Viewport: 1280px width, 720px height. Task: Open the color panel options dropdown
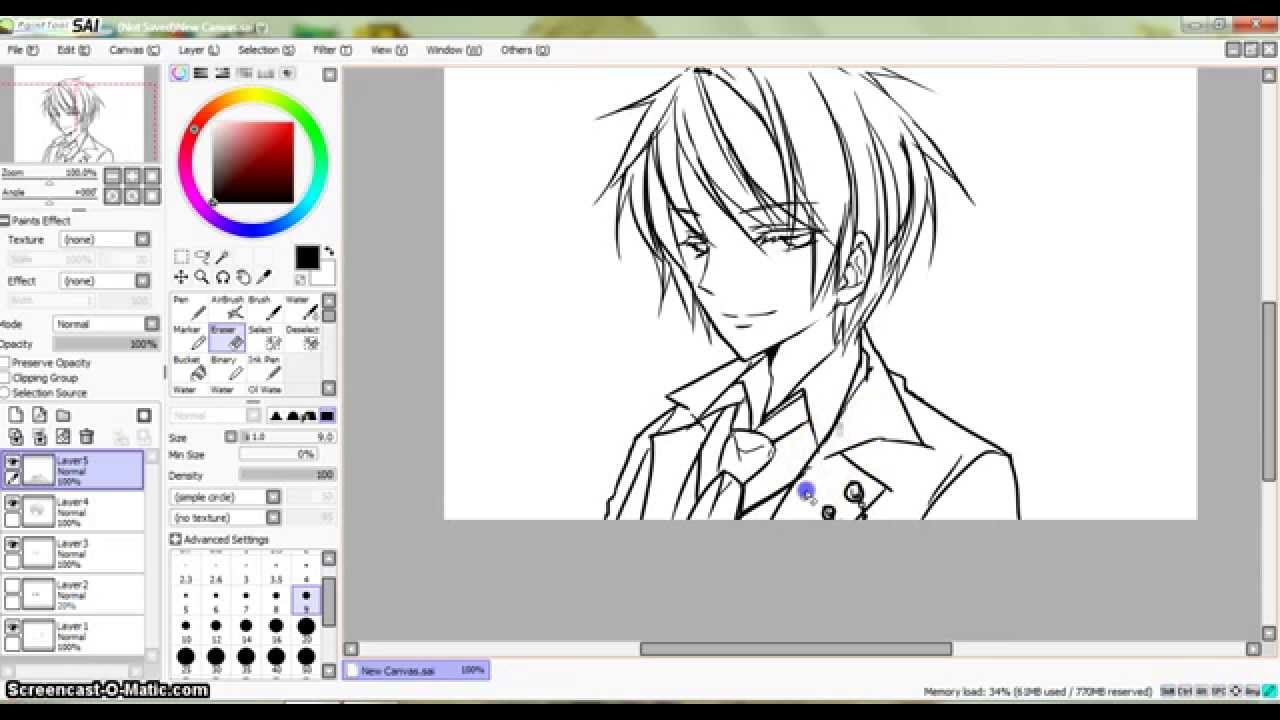pyautogui.click(x=330, y=74)
